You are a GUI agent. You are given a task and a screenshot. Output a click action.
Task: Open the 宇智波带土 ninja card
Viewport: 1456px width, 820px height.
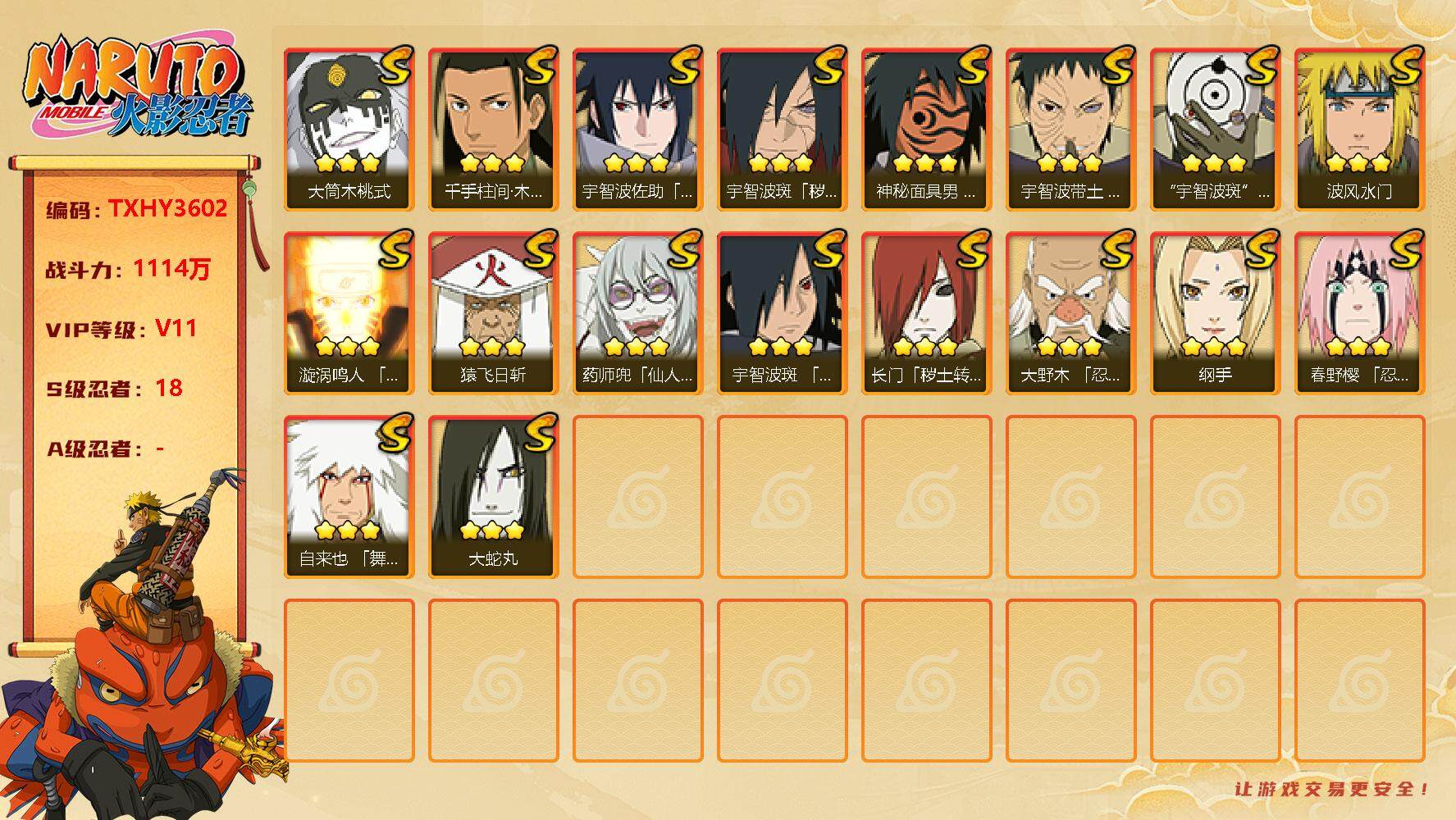pos(1070,130)
